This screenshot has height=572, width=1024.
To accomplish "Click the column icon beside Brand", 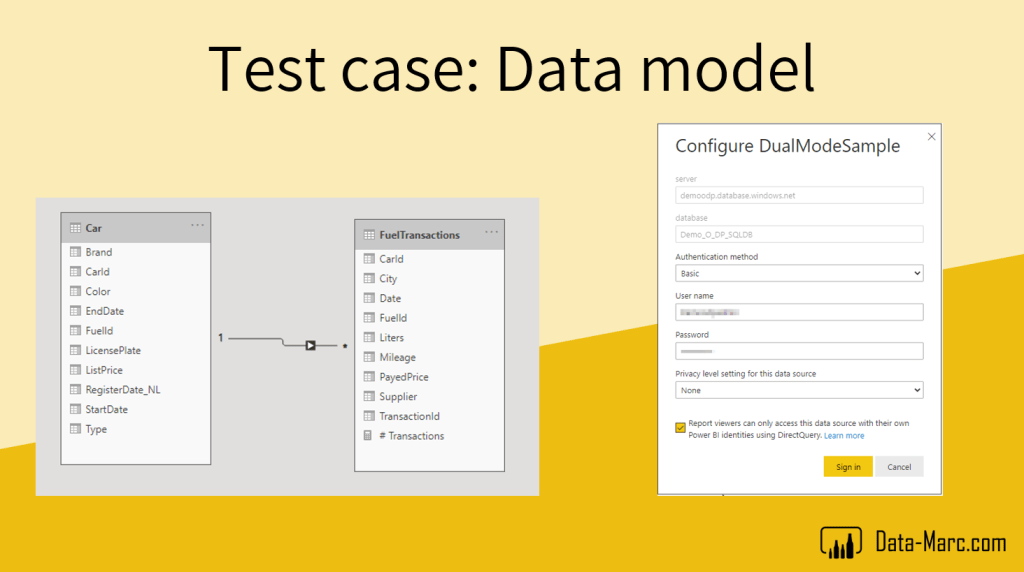I will (x=75, y=252).
